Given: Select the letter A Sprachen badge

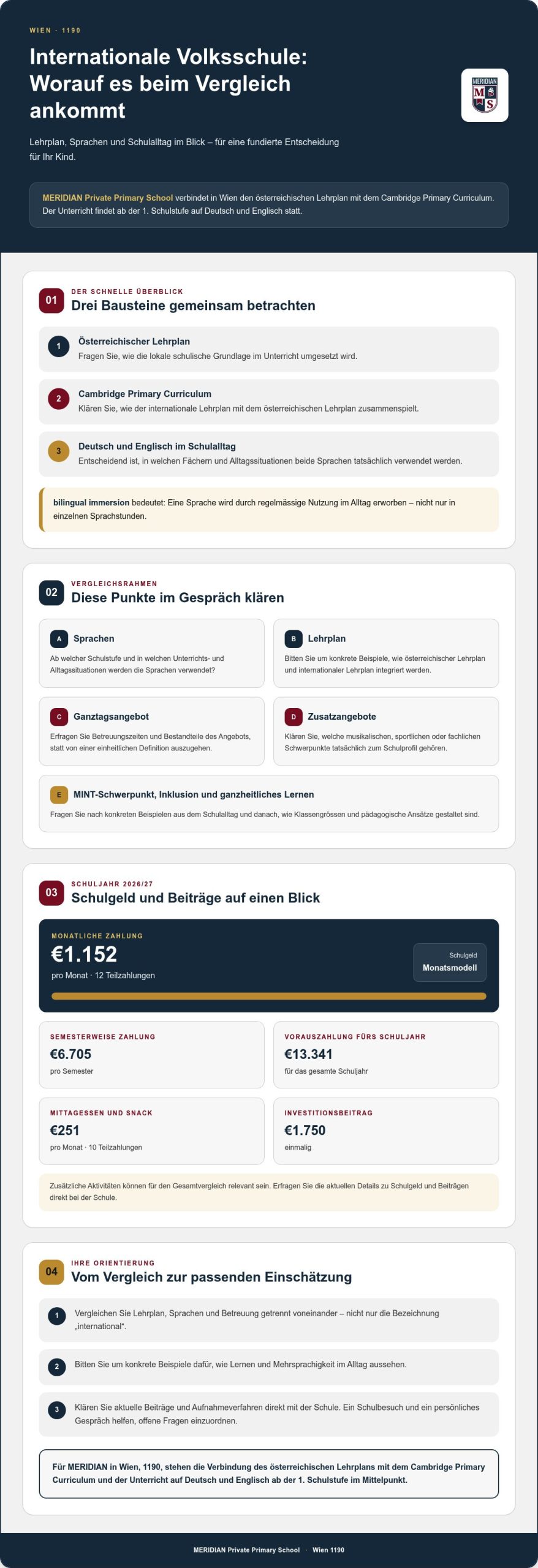Looking at the screenshot, I should tap(59, 639).
